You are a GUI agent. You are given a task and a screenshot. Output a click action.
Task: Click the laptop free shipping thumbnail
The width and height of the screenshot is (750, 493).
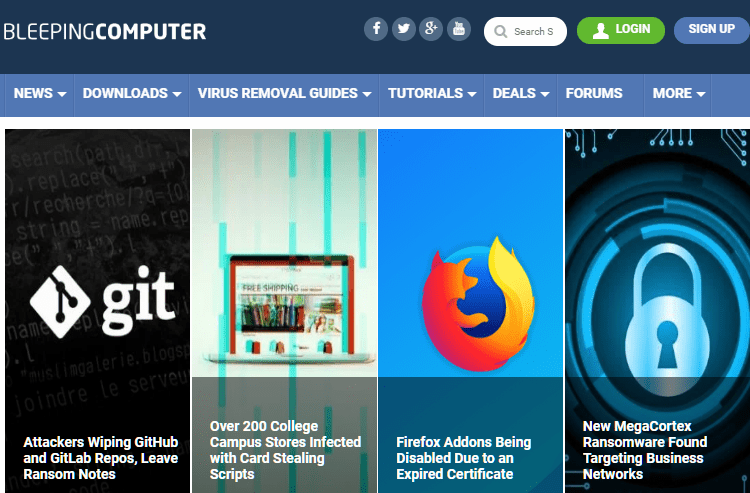[x=290, y=308]
